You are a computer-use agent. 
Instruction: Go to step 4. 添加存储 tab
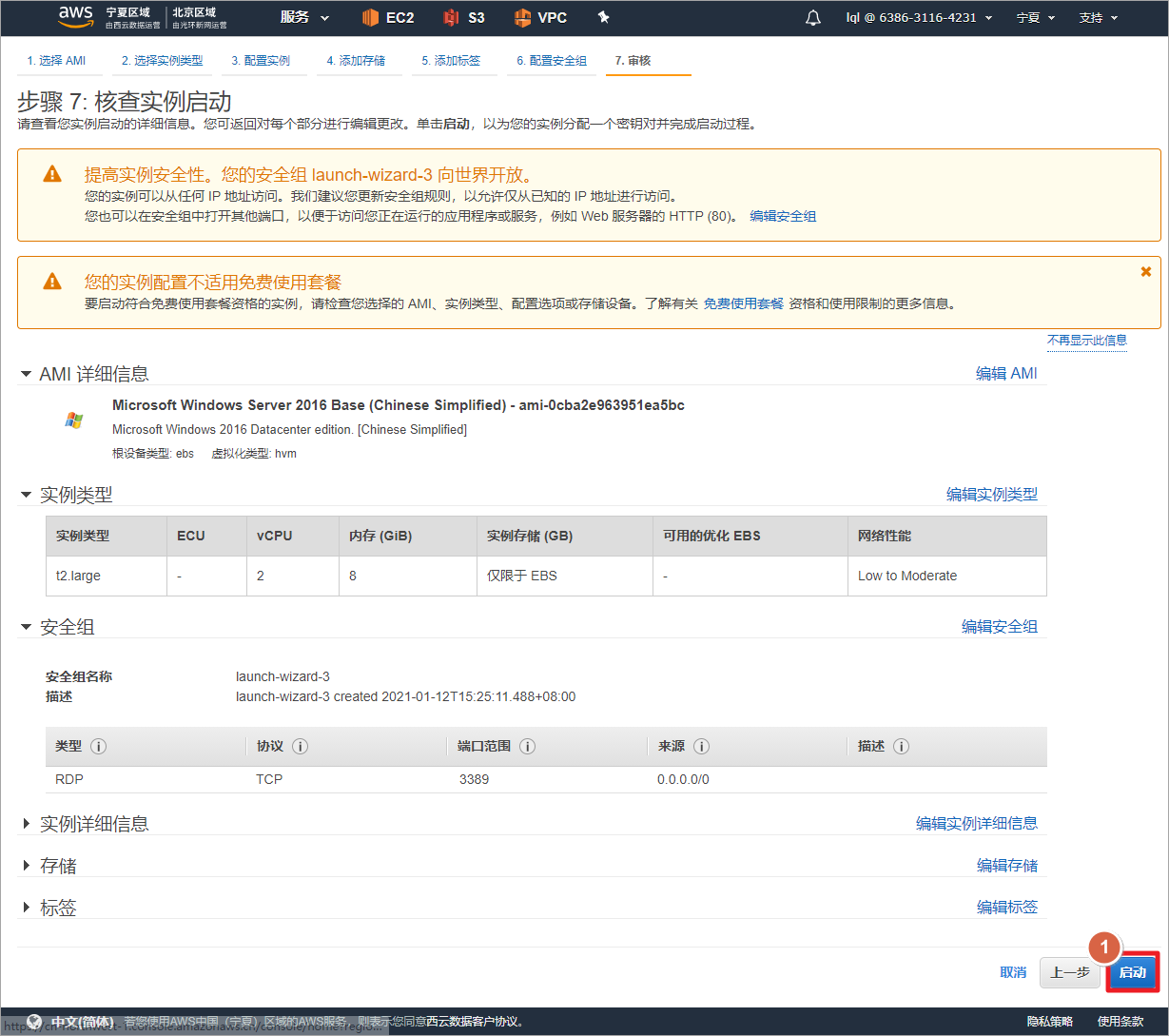click(x=356, y=61)
